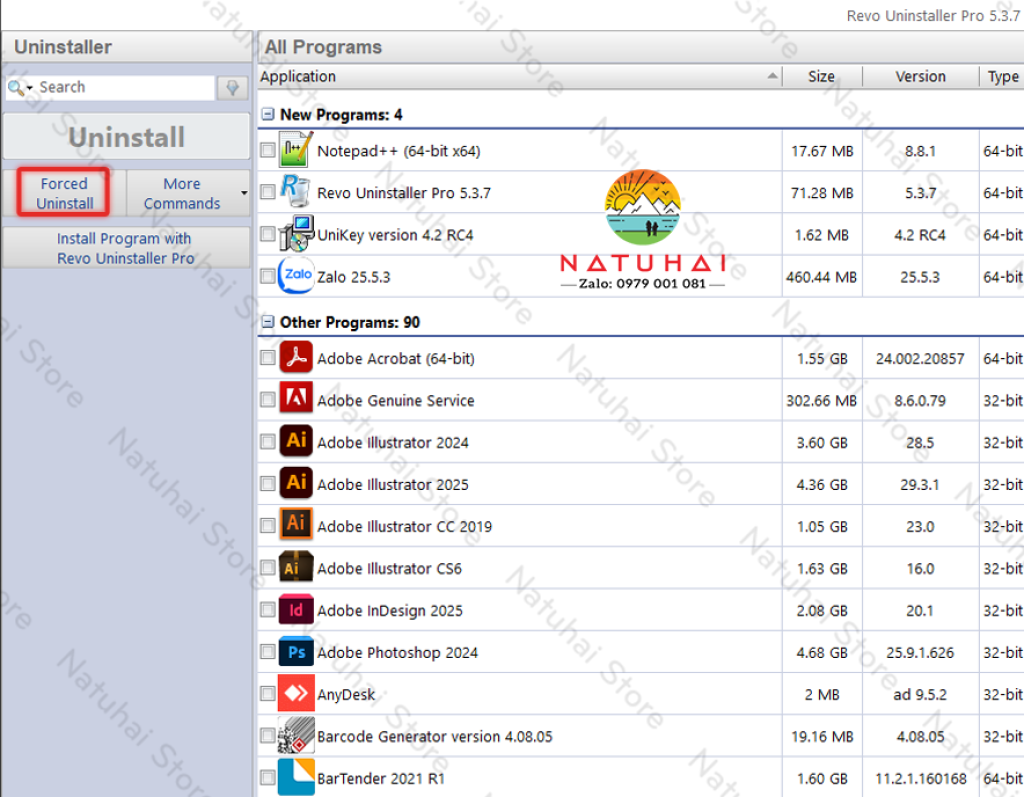Tick the UniKey version 4.2 RC4 checkbox
This screenshot has width=1024, height=797.
pos(267,234)
